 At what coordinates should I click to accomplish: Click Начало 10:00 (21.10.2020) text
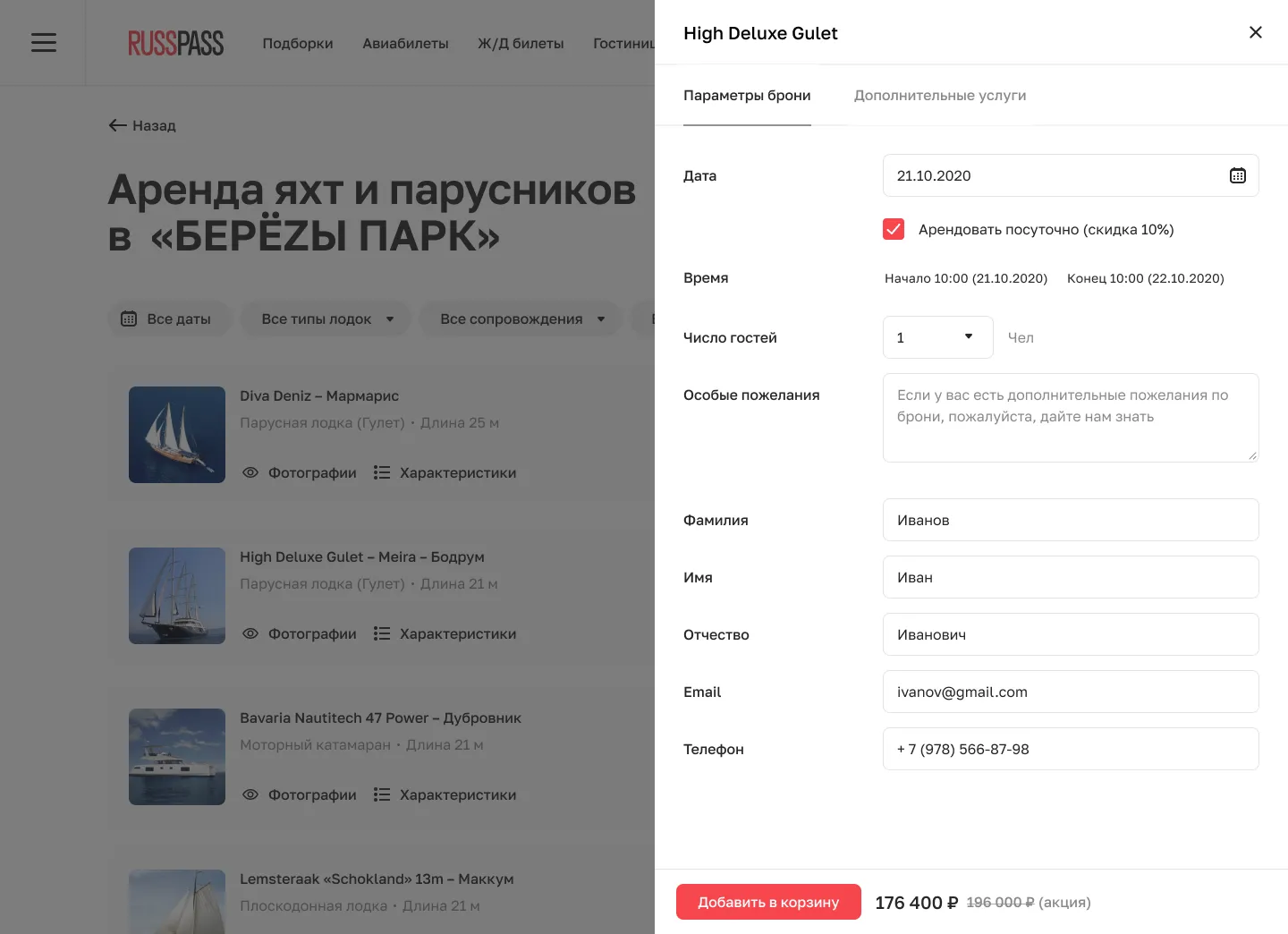point(966,278)
